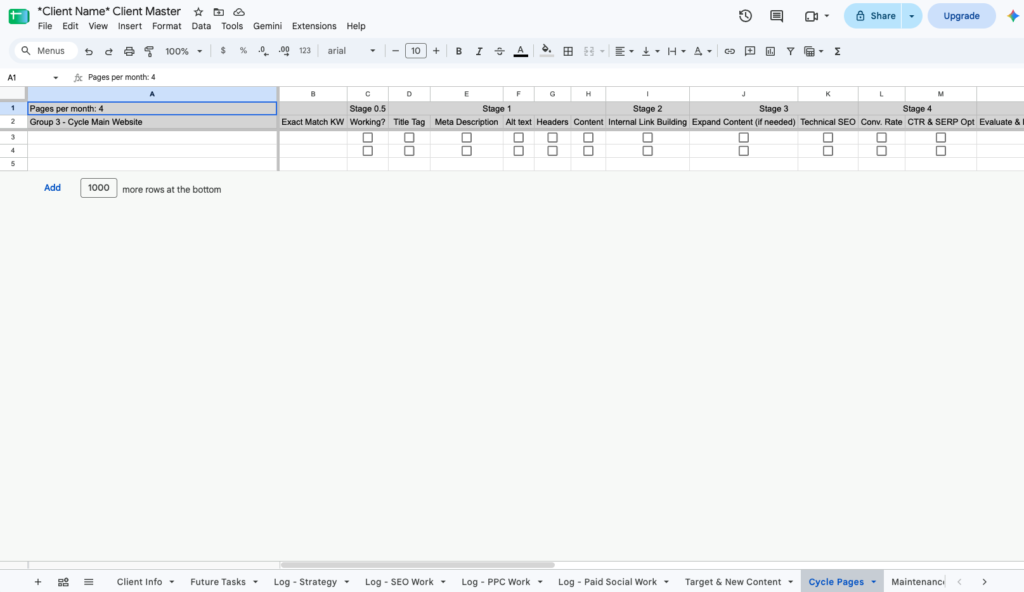The height and width of the screenshot is (592, 1024).
Task: Open the arial font dropdown
Action: 351,51
